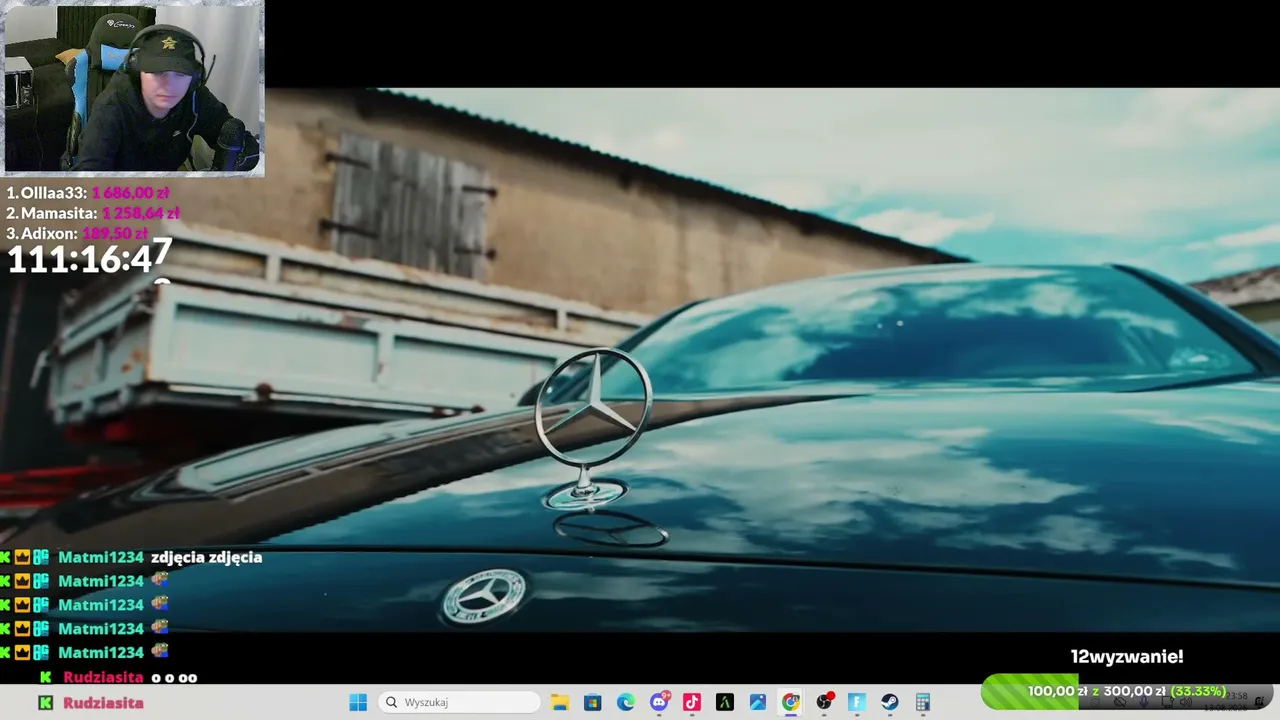Open Discord from the taskbar
The width and height of the screenshot is (1280, 720).
[x=659, y=702]
